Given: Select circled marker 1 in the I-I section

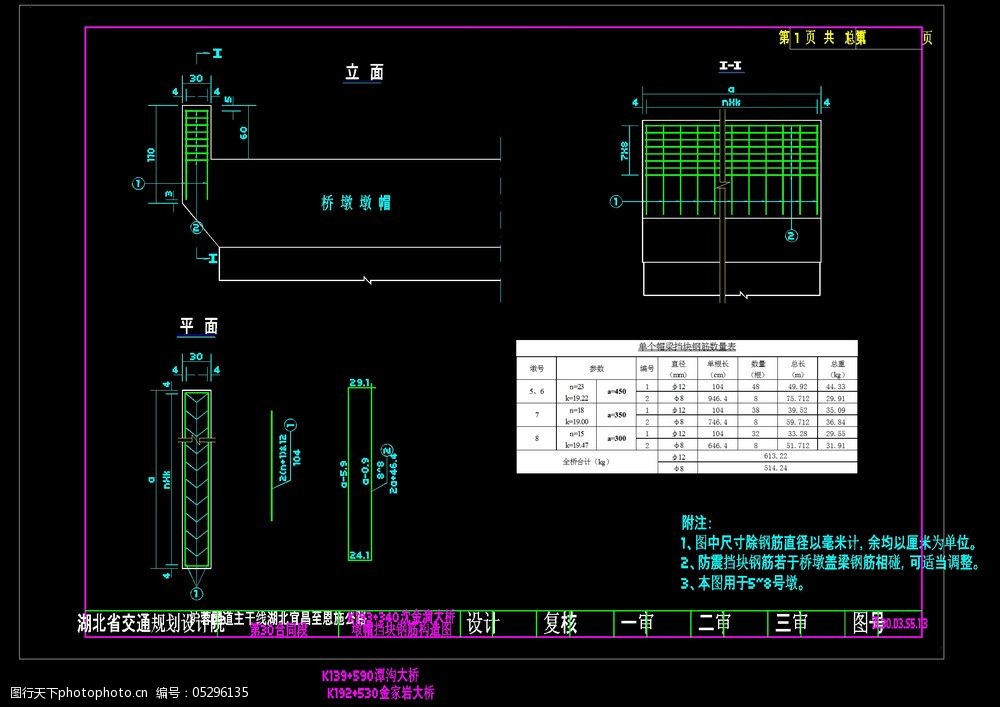Looking at the screenshot, I should click(616, 201).
